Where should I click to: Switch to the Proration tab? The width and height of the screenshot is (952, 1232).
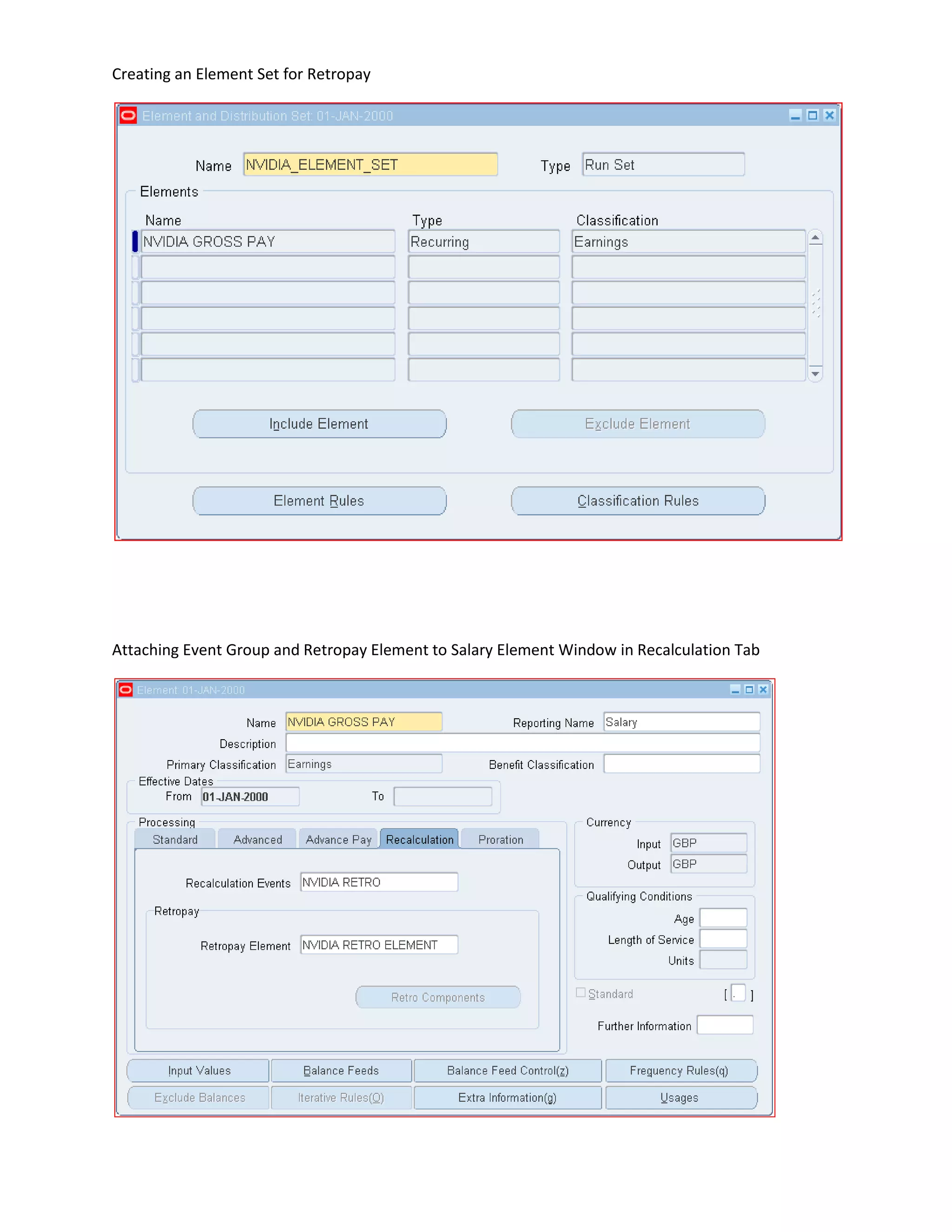[x=501, y=839]
